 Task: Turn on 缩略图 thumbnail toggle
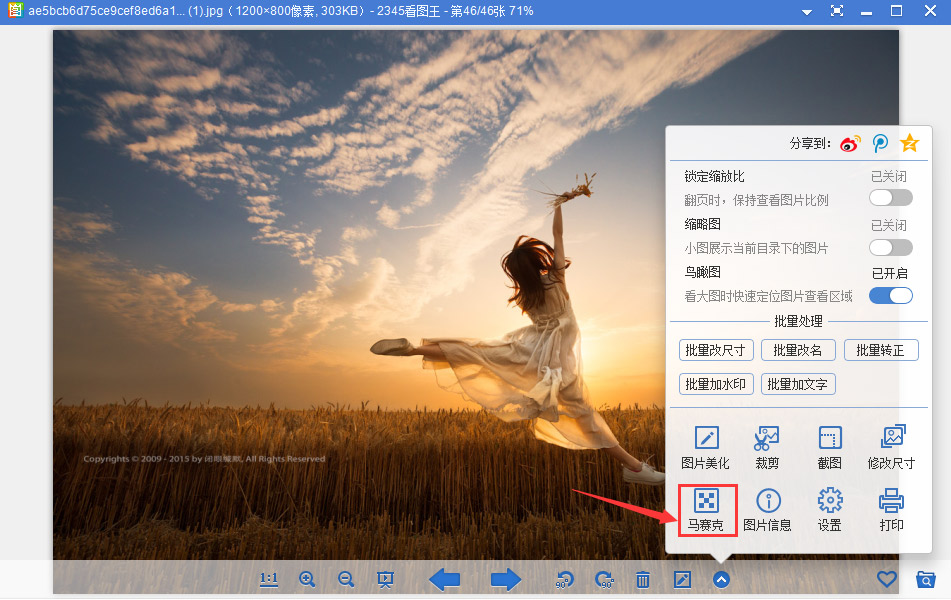[x=890, y=247]
